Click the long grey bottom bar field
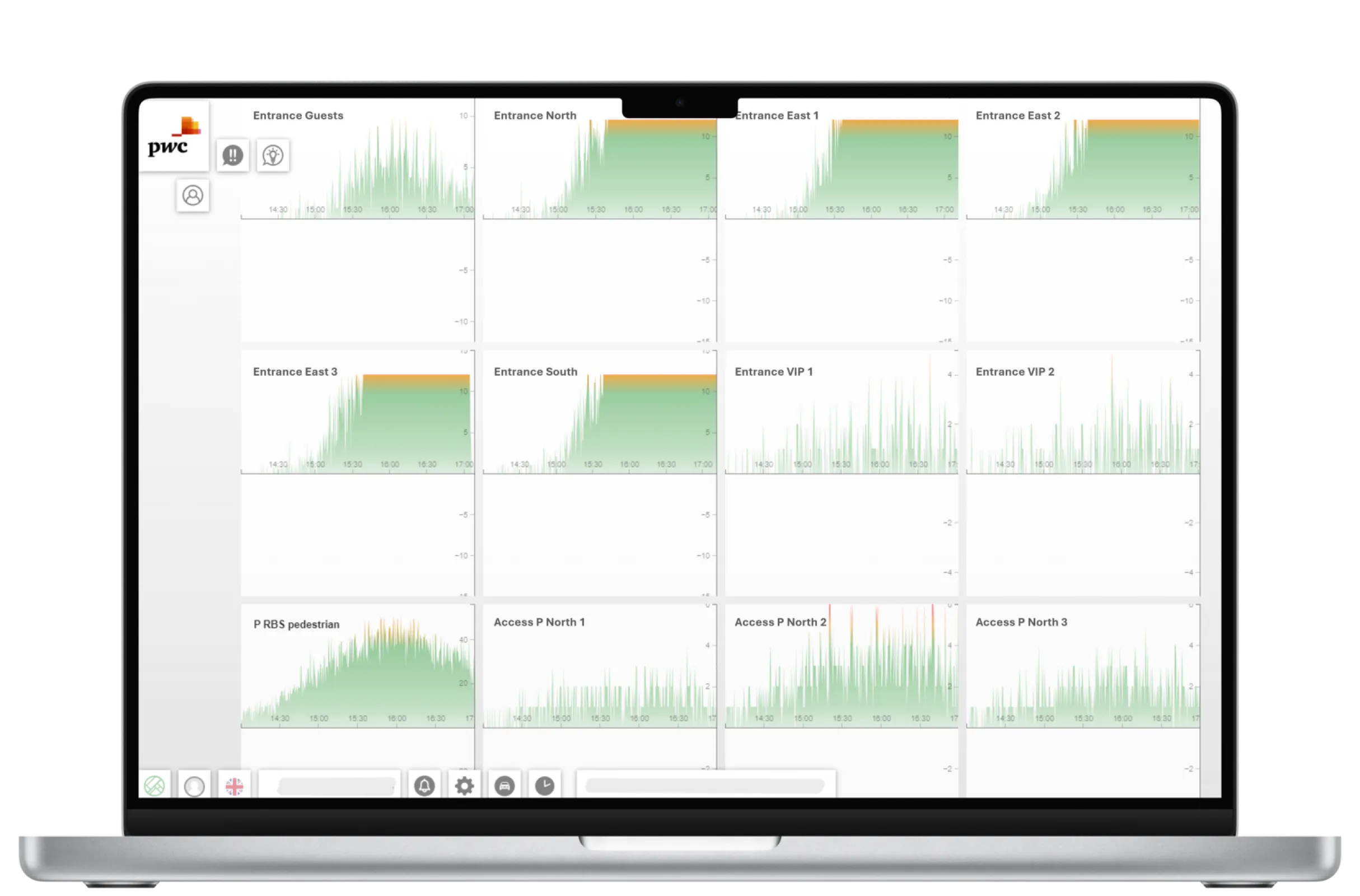The height and width of the screenshot is (896, 1360). (704, 786)
